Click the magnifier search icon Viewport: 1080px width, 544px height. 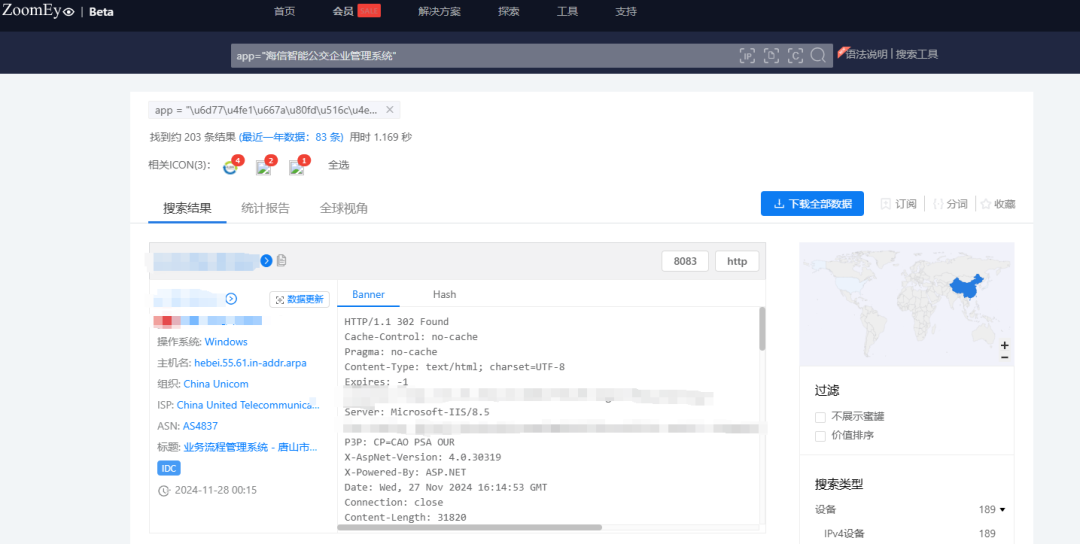tap(818, 56)
